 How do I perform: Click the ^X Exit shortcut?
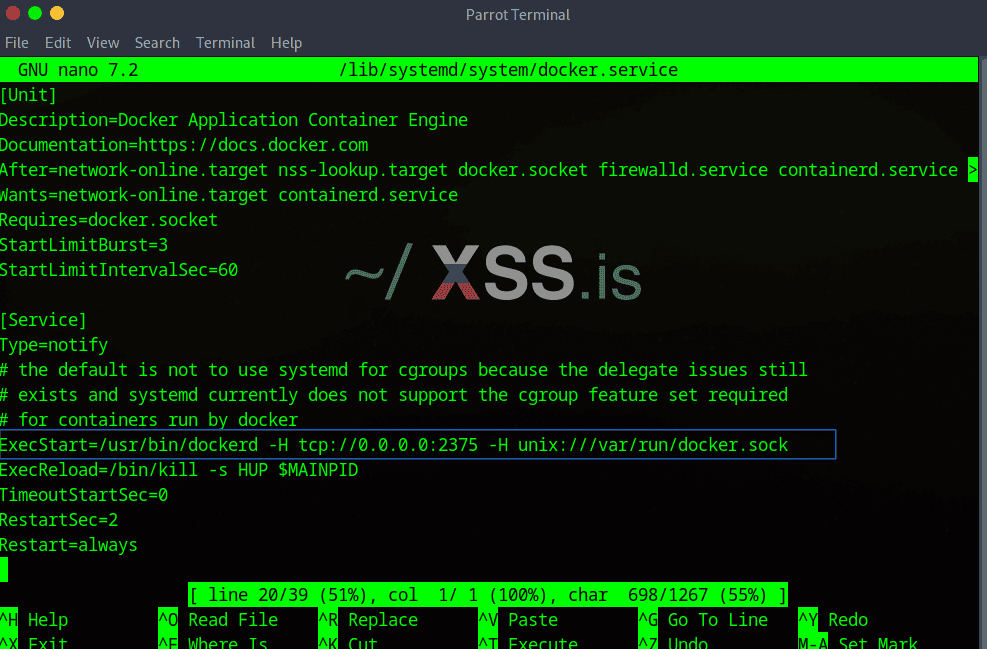(34, 641)
